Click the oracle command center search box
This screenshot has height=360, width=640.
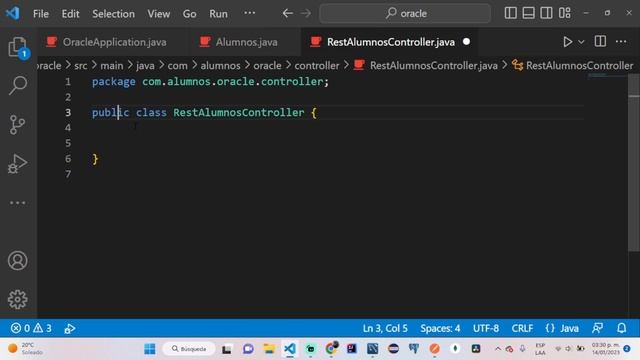(x=405, y=13)
